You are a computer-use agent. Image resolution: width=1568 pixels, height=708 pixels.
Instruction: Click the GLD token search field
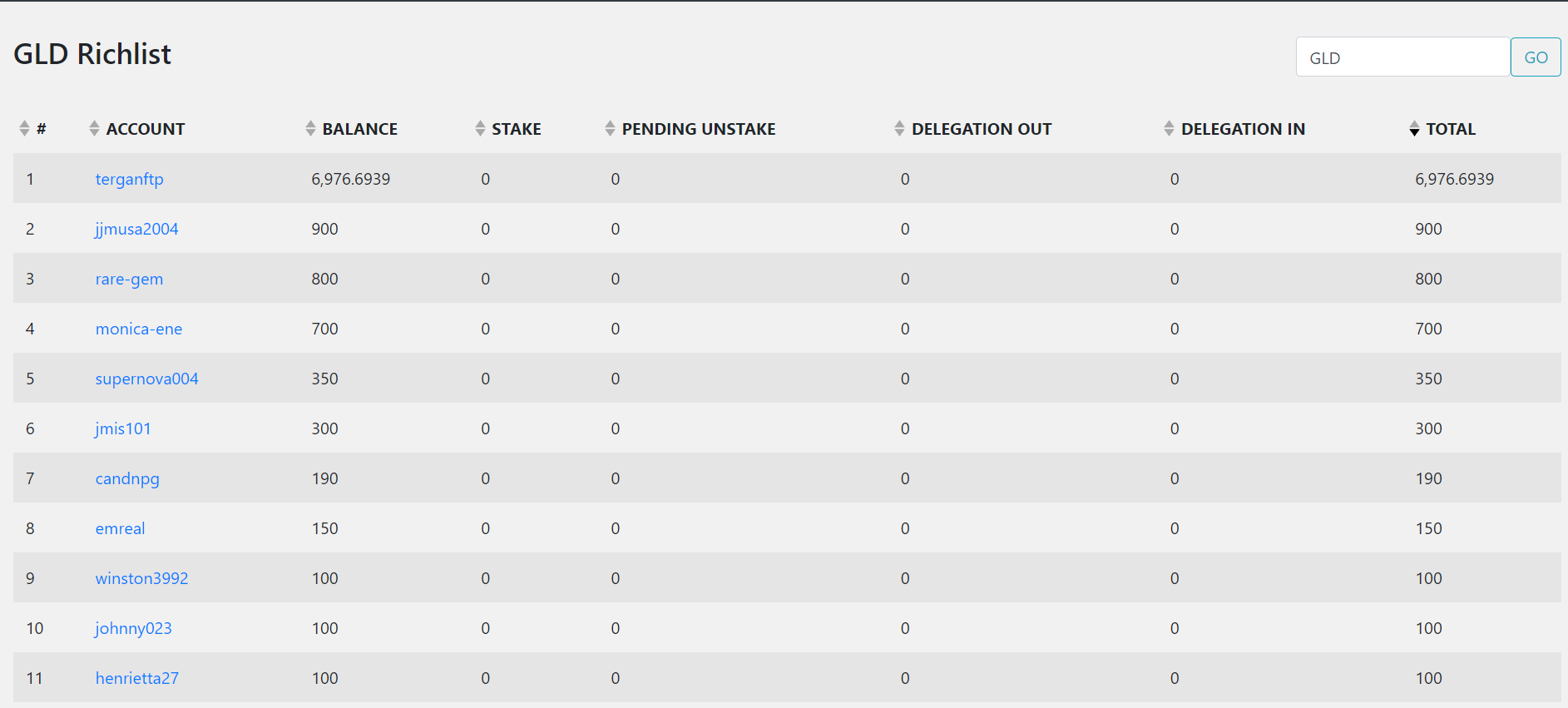coord(1402,57)
